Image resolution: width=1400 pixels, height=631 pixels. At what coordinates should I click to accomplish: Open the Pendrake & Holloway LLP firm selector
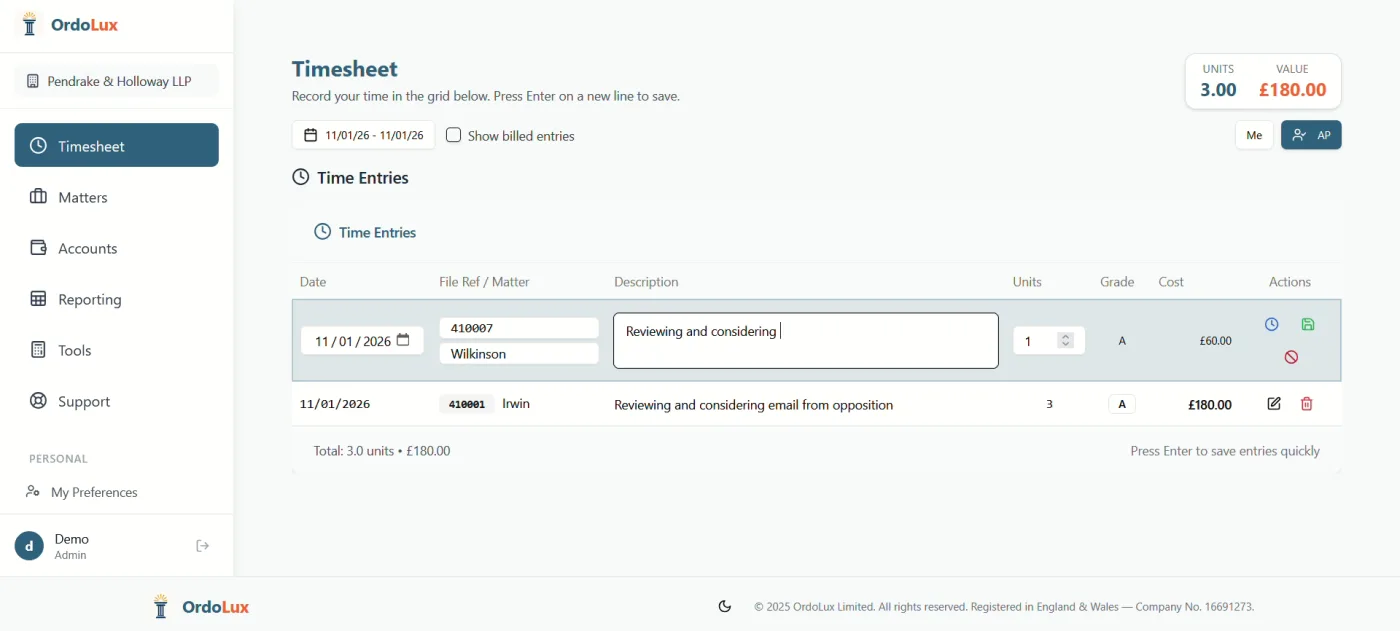click(x=116, y=81)
